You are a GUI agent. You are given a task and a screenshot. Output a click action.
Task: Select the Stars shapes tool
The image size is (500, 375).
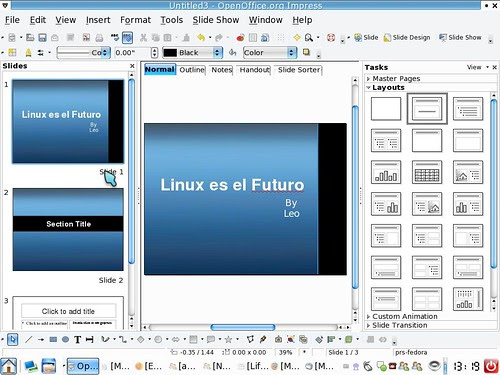coord(228,340)
